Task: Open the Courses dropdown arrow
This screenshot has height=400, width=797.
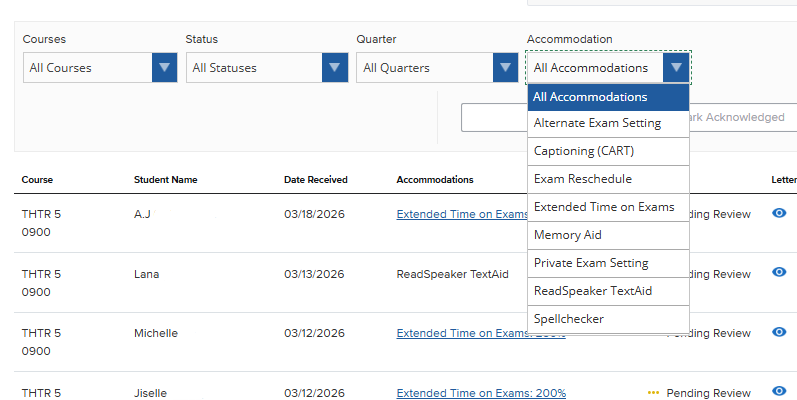Action: point(164,68)
